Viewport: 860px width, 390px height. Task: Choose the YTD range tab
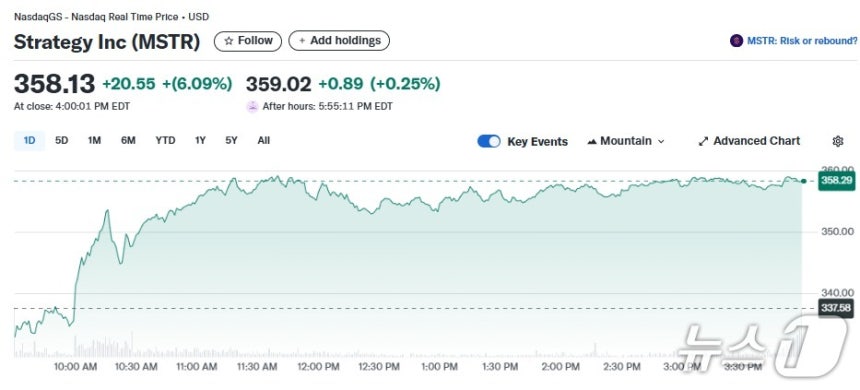(165, 140)
